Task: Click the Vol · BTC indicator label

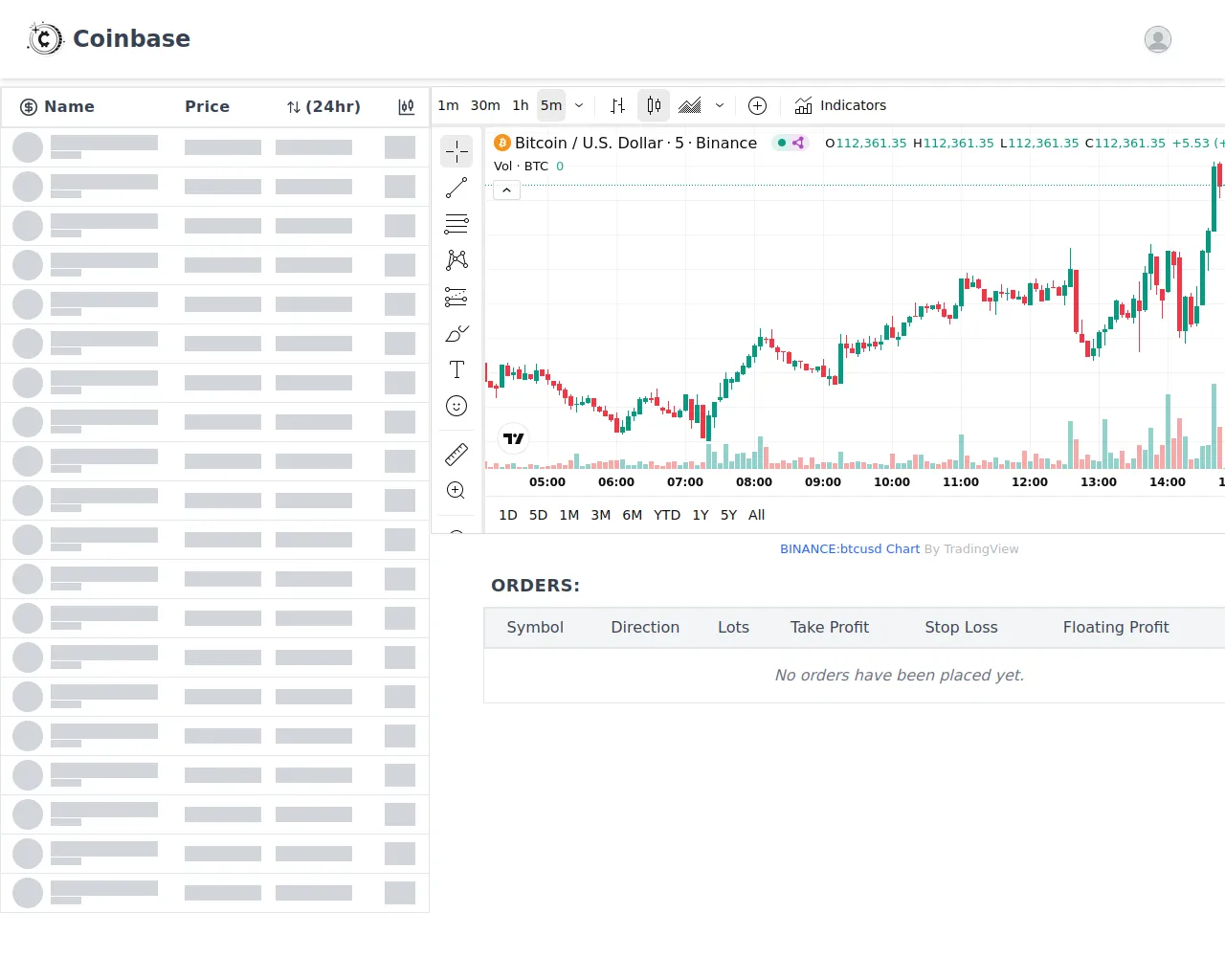Action: [521, 167]
